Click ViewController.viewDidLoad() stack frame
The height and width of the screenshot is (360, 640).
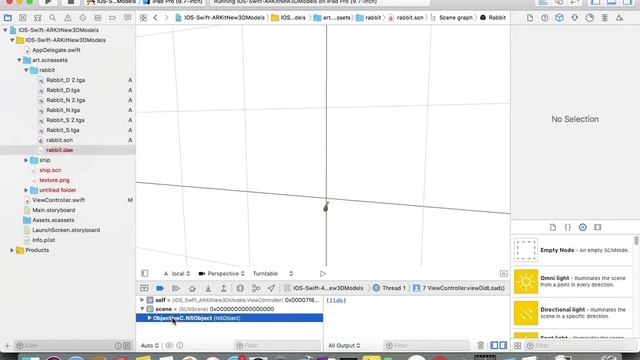pyautogui.click(x=459, y=288)
